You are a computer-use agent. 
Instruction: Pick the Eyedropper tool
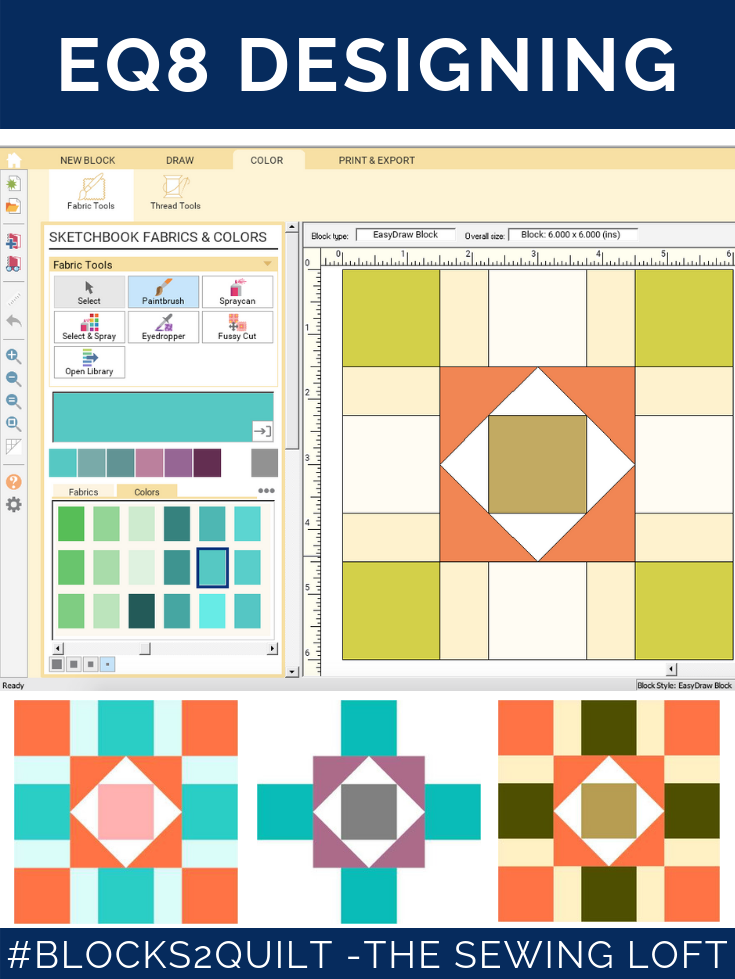tap(164, 327)
